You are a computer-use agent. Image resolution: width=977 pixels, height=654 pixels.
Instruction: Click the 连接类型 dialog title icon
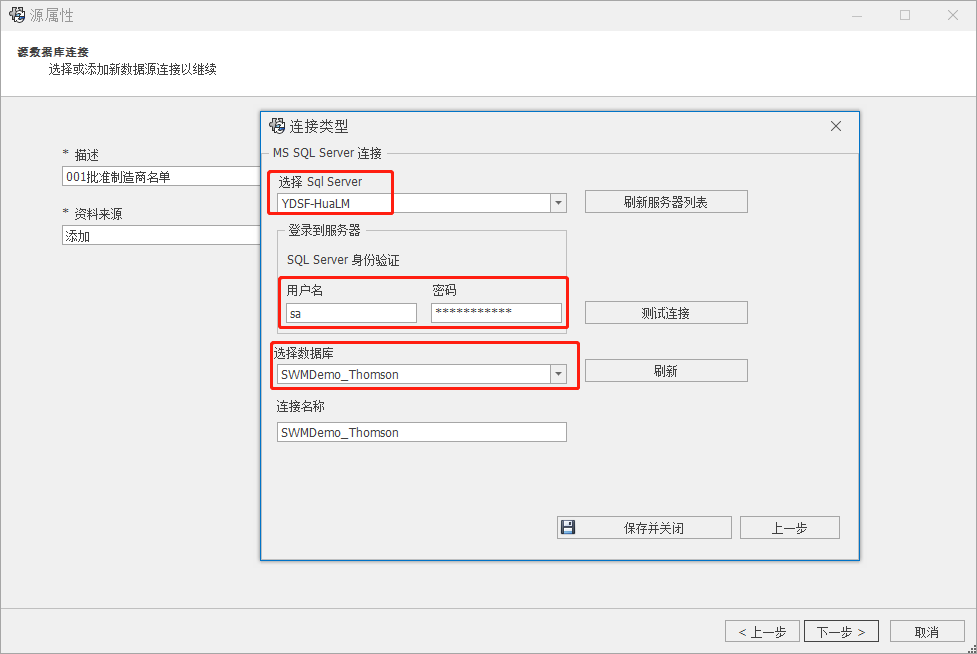click(277, 126)
